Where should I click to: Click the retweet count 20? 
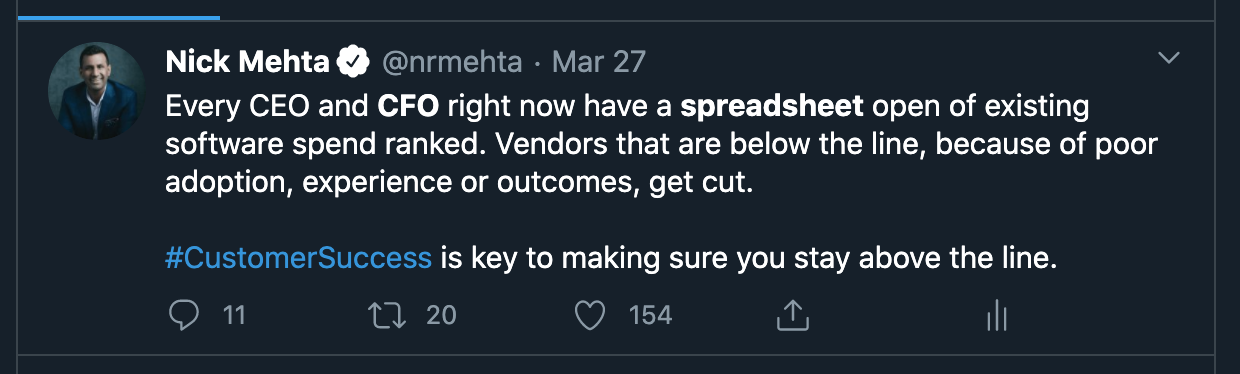(x=441, y=316)
